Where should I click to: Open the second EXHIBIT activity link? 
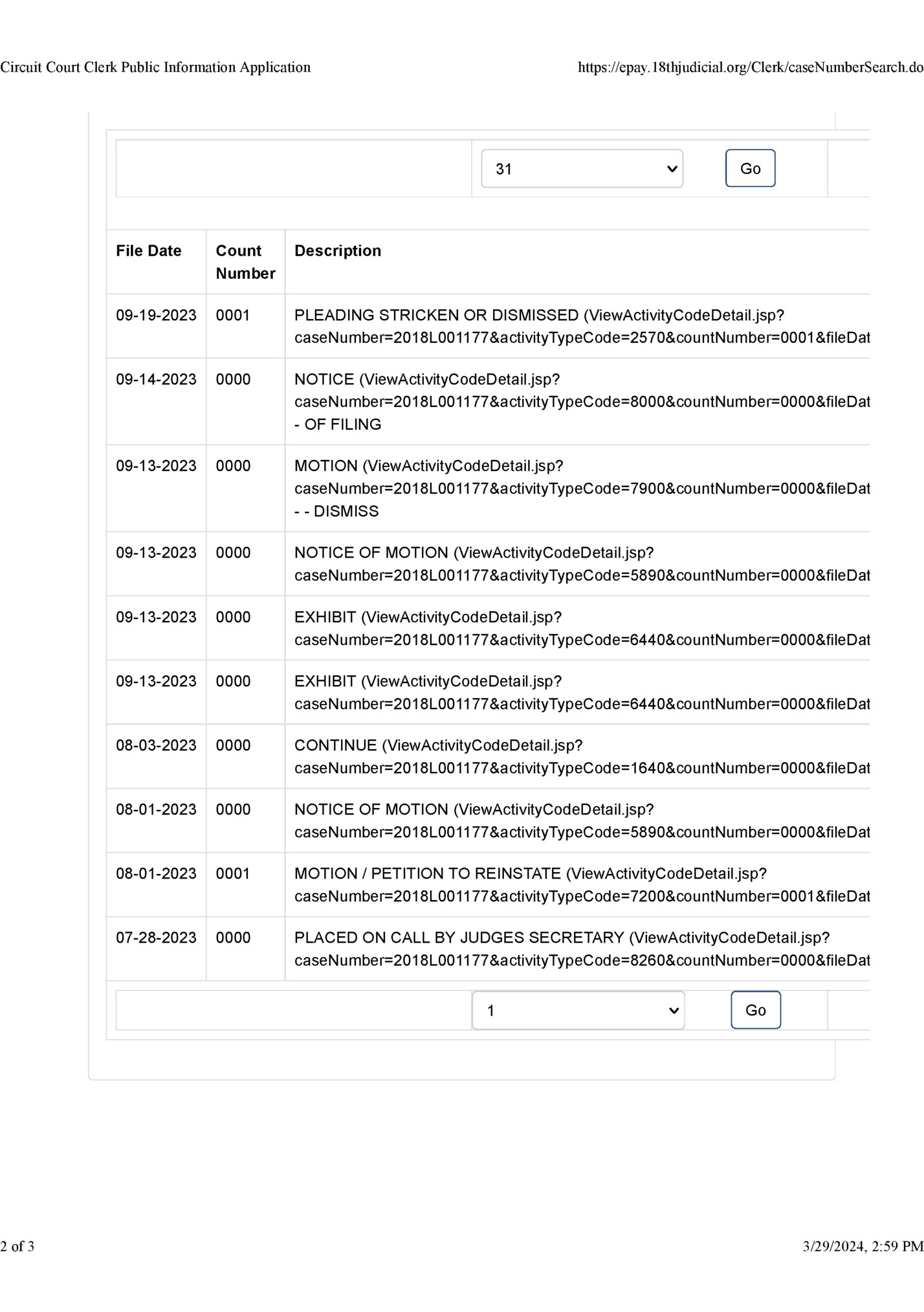click(x=582, y=692)
